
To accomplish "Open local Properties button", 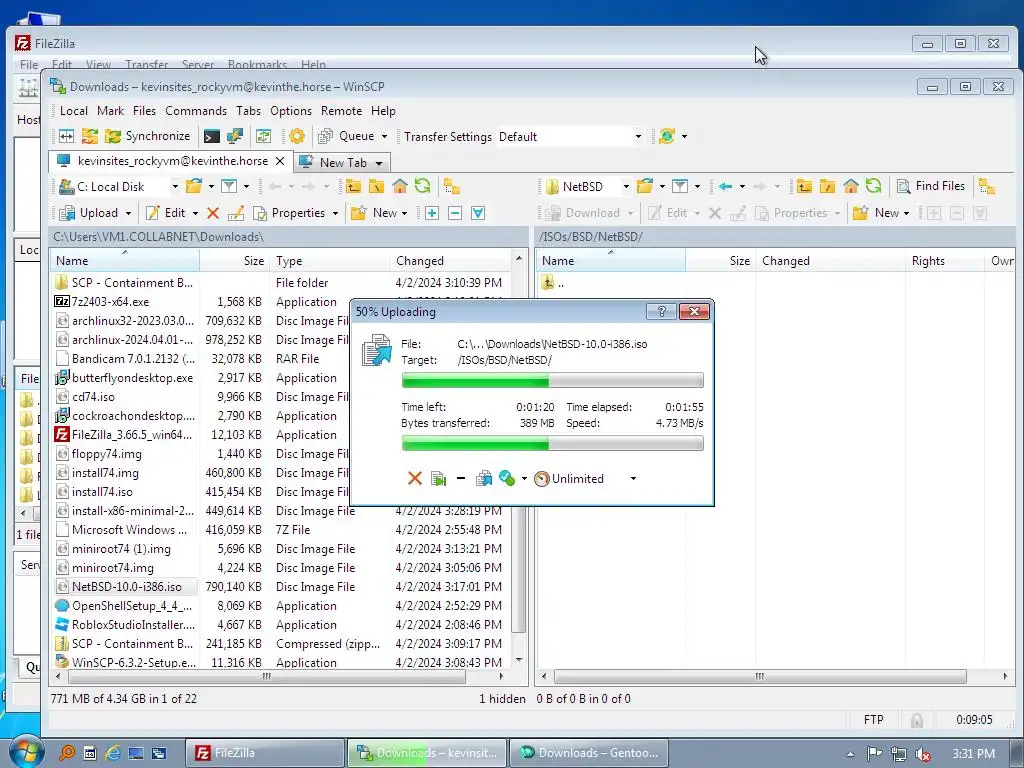I will (289, 213).
